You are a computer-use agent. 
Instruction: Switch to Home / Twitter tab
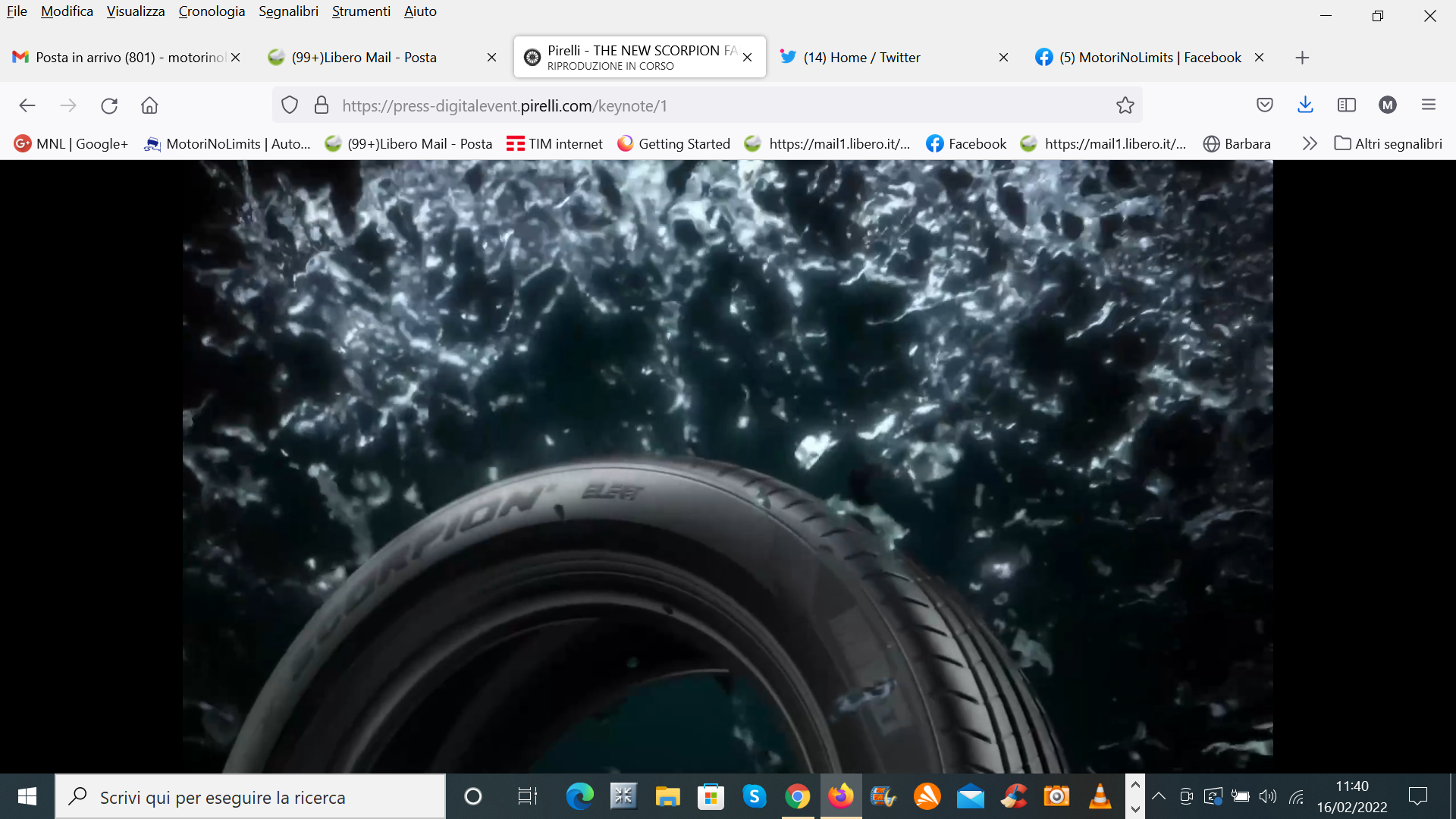(x=861, y=58)
